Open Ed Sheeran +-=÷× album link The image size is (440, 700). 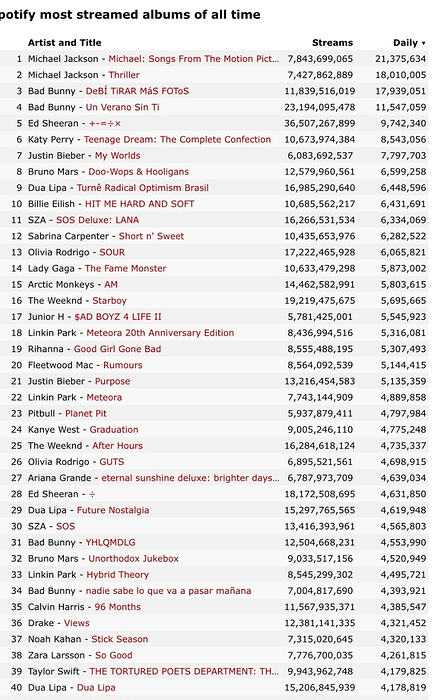[105, 123]
